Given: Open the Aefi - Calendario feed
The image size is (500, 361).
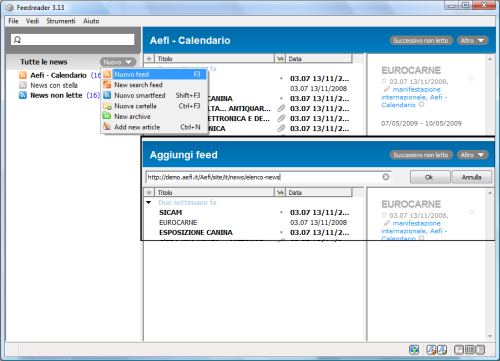Looking at the screenshot, I should coord(58,75).
